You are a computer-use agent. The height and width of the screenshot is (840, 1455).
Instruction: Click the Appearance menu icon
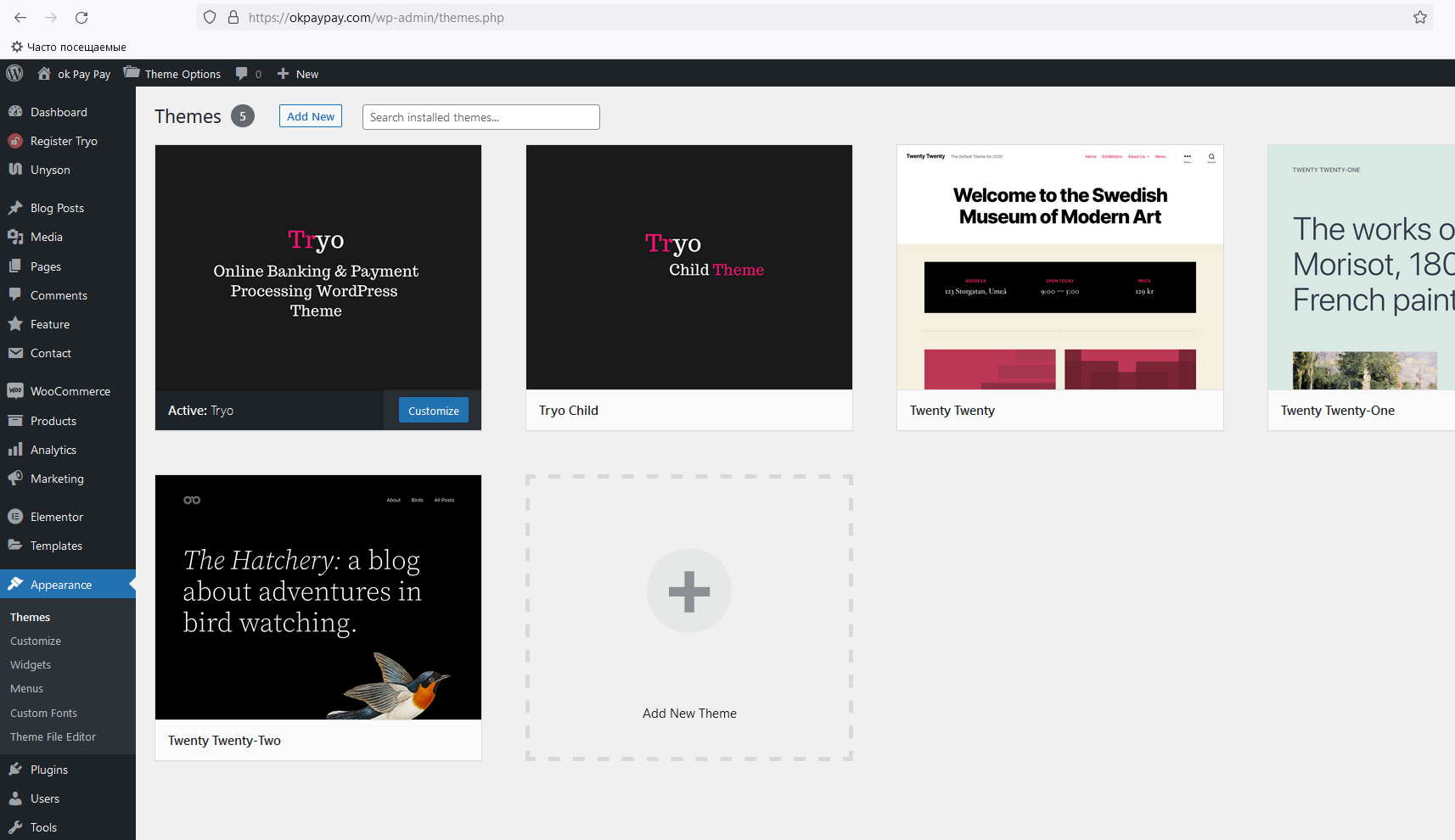pyautogui.click(x=15, y=584)
